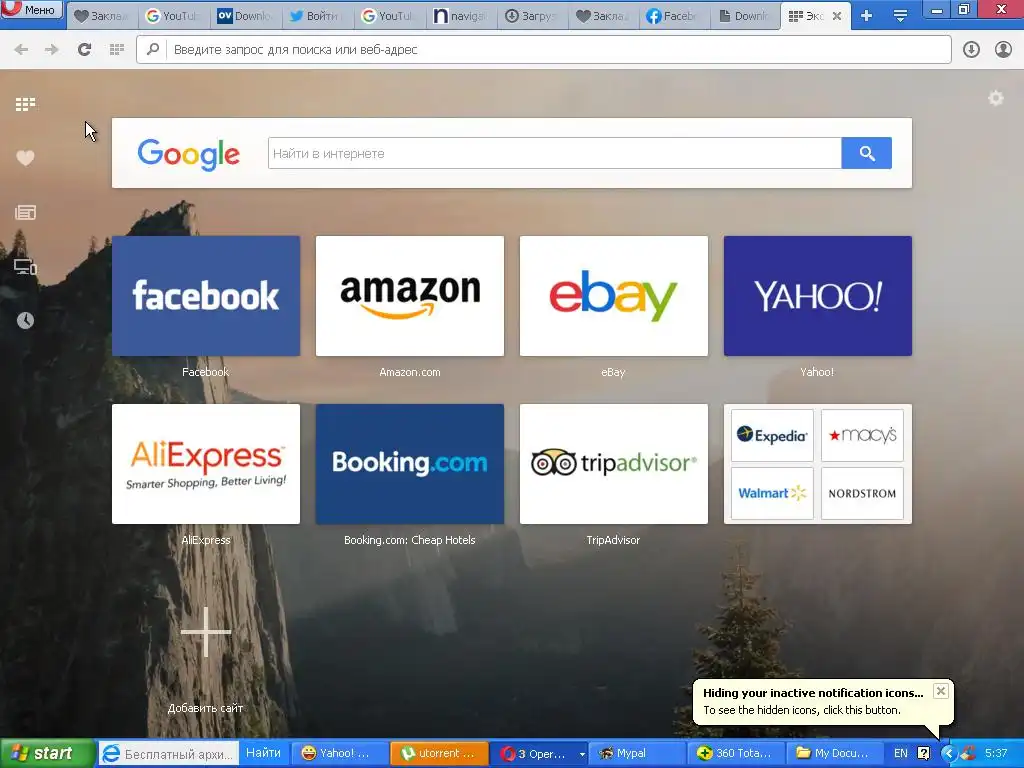Open the Yahoo! speed dial tile

pyautogui.click(x=818, y=296)
